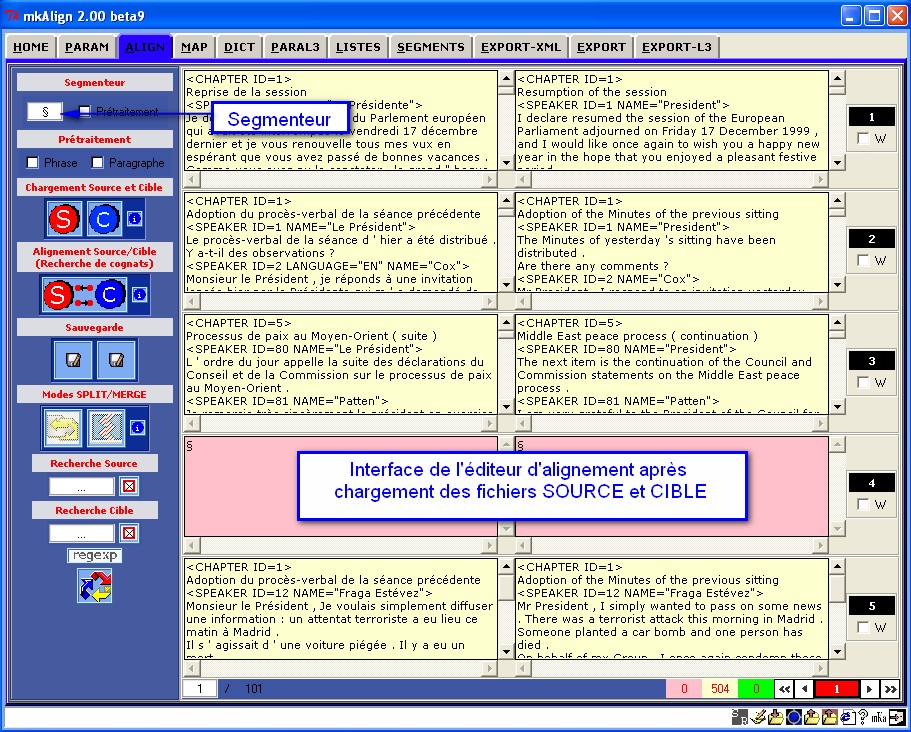The height and width of the screenshot is (732, 911).
Task: Click up arrow of segment 5 source scrollbar
Action: click(x=506, y=566)
